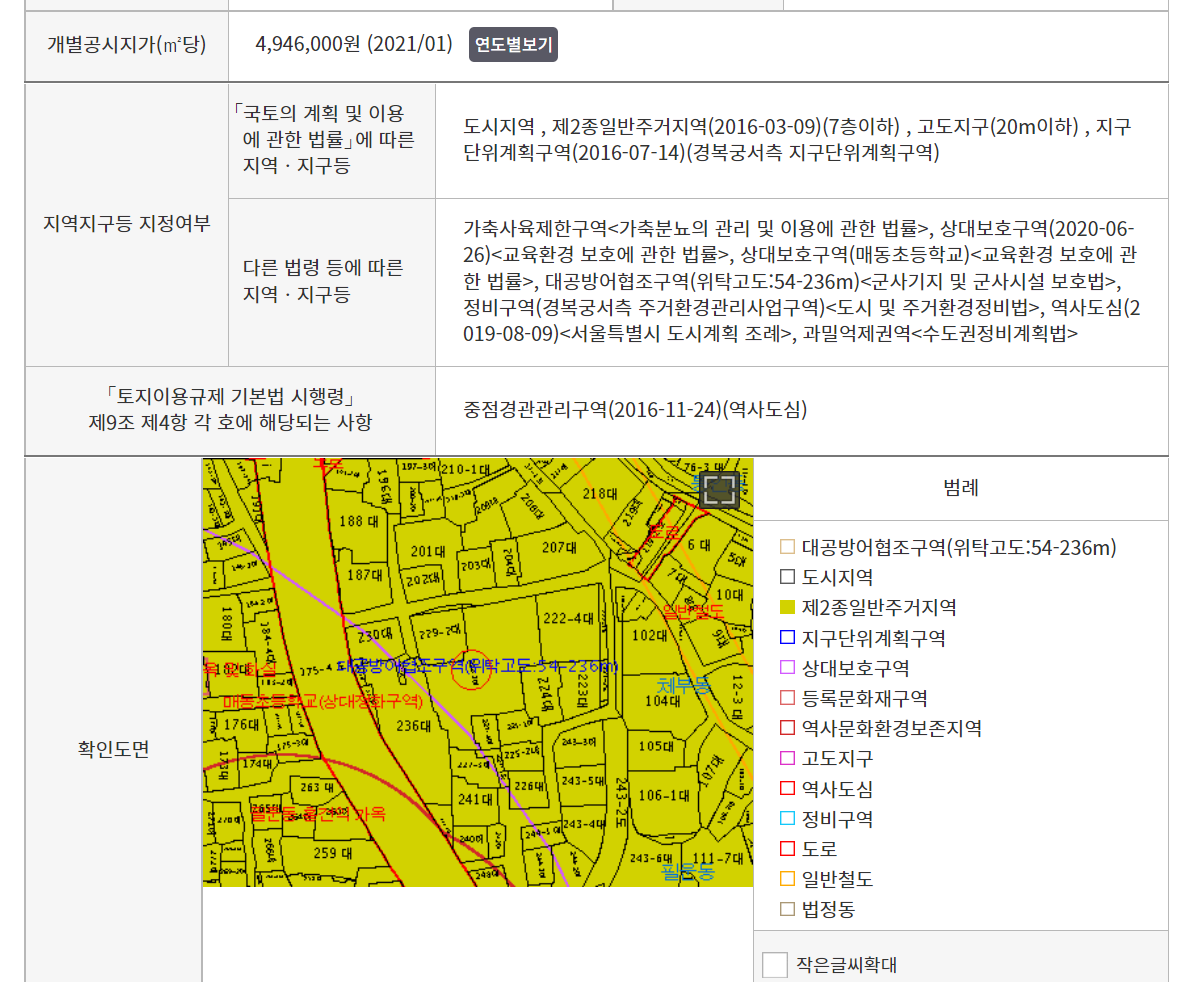
Task: Click the 범례 legend header
Action: pyautogui.click(x=961, y=488)
